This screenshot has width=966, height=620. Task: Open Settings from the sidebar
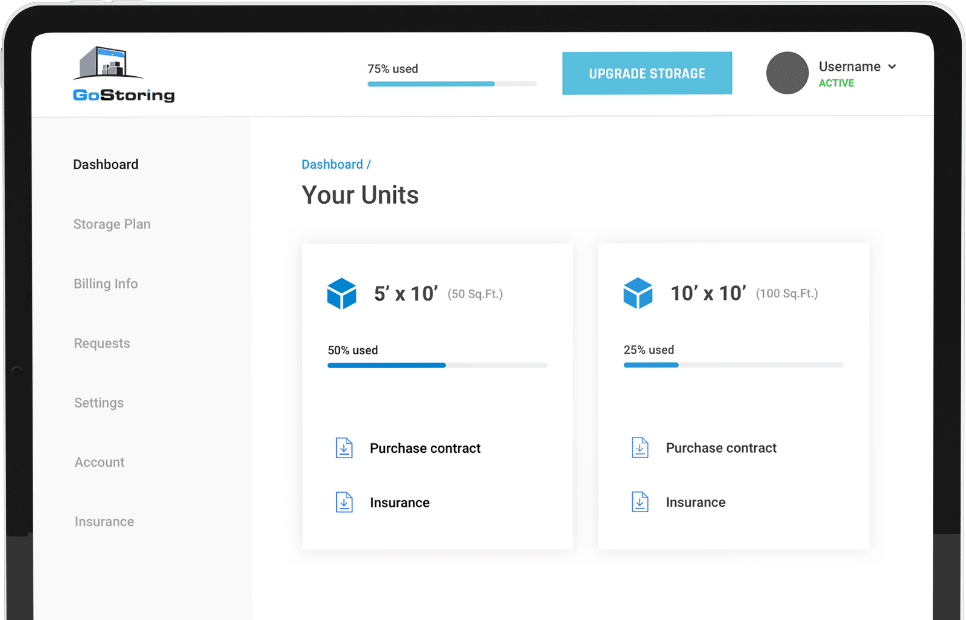tap(99, 403)
